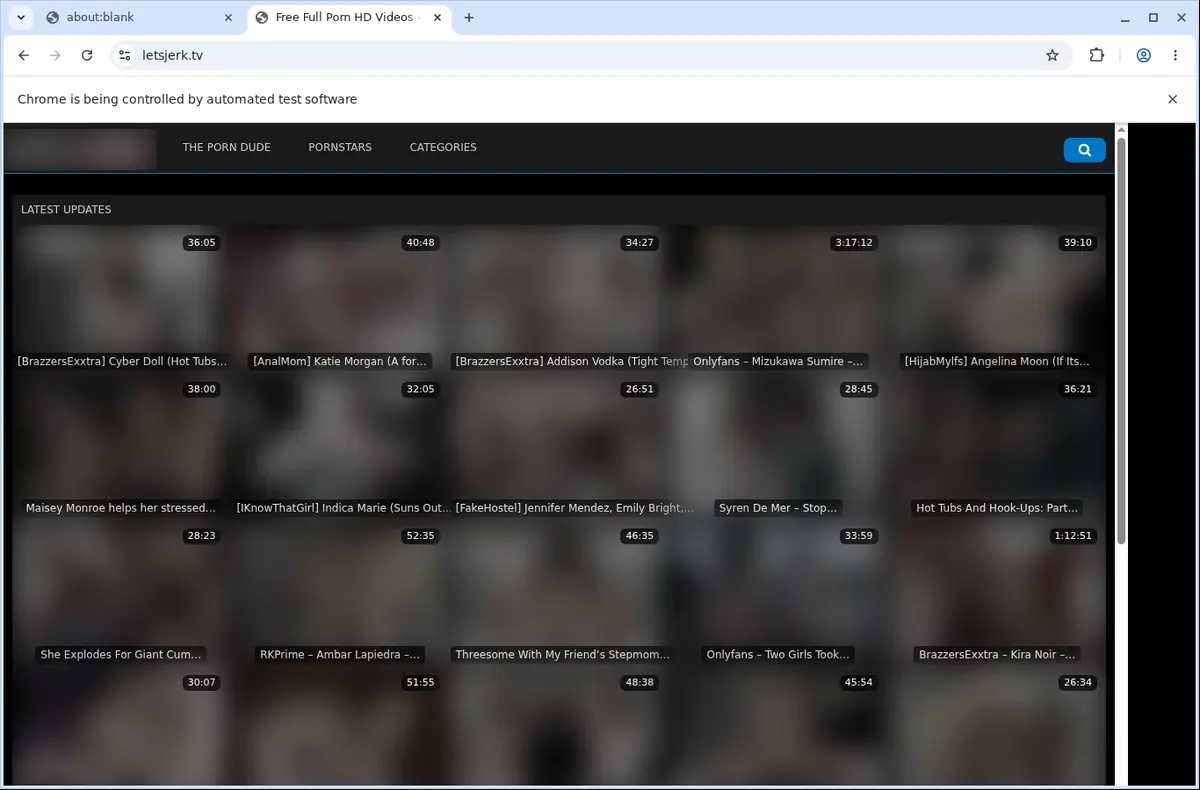Dismiss the automated test software notice

point(1173,99)
